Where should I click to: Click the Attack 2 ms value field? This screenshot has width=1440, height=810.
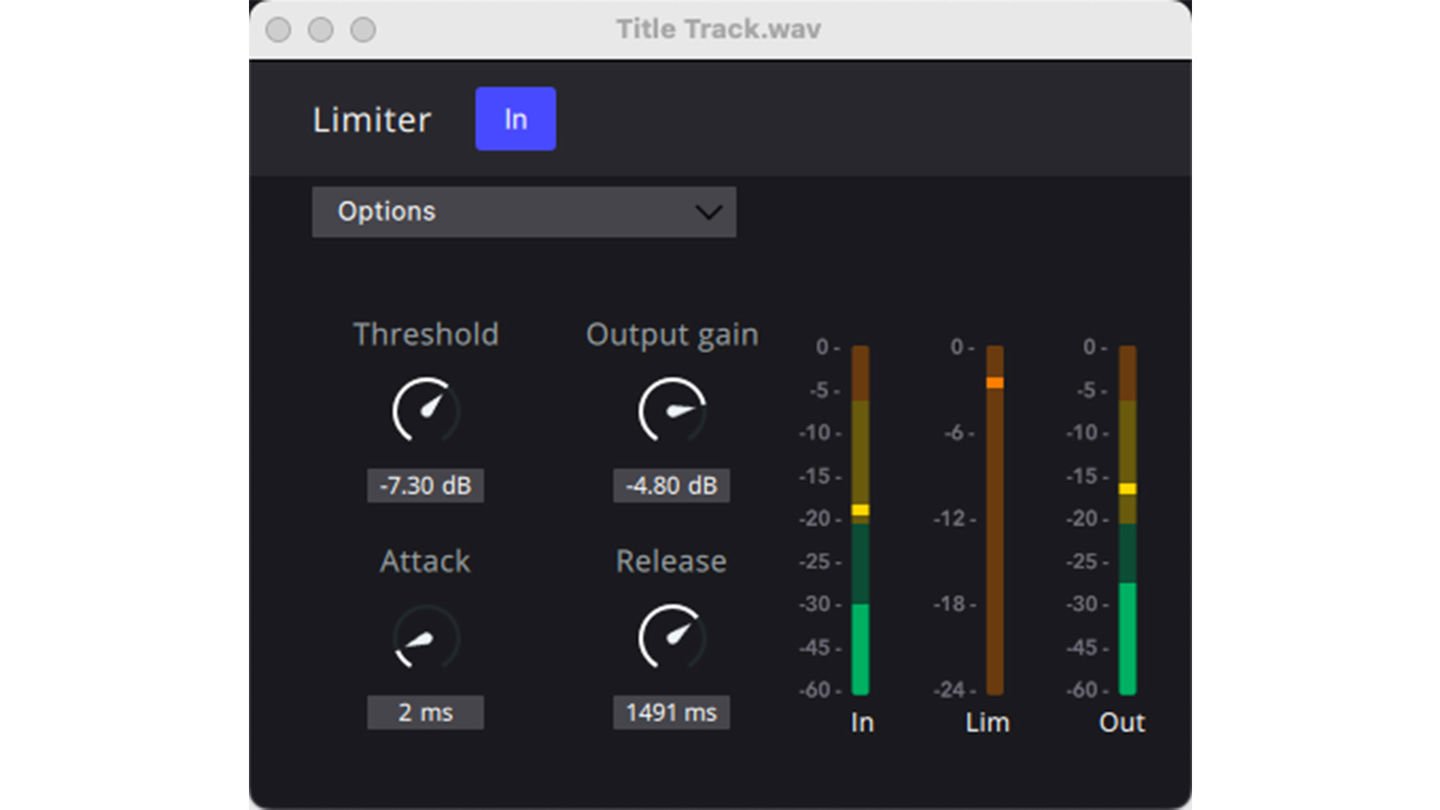tap(425, 713)
